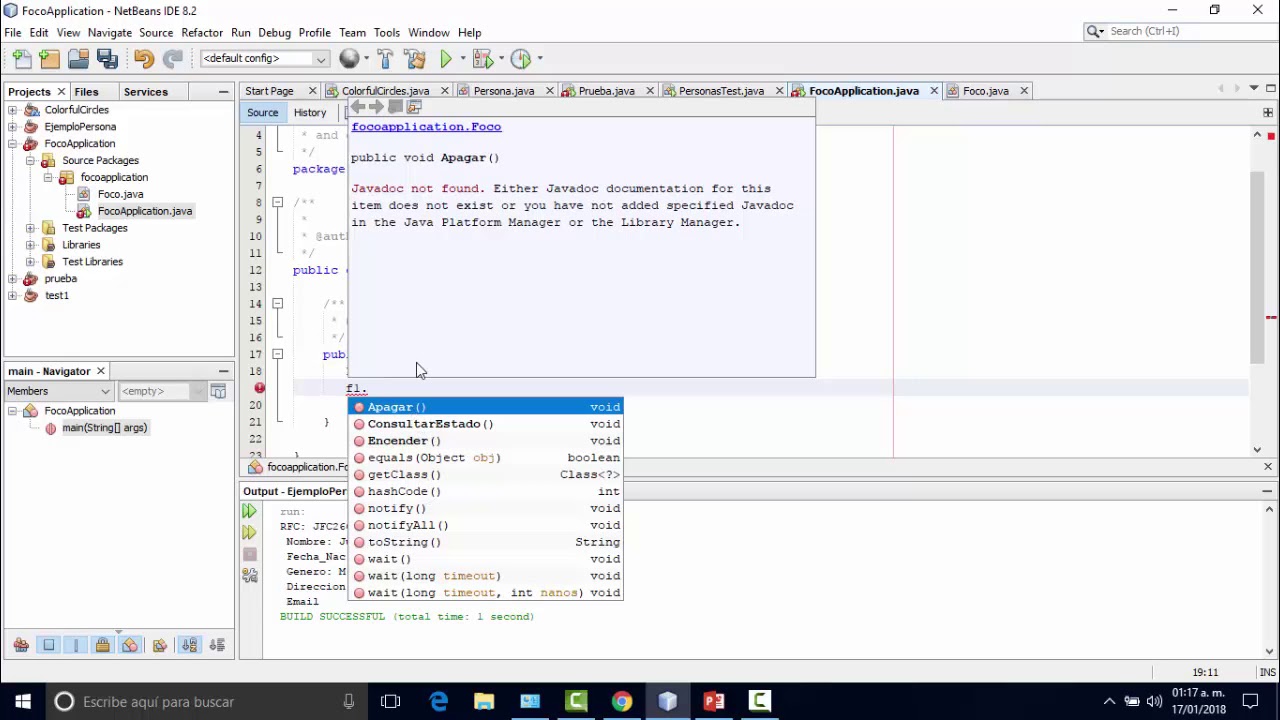Toggle Show Non-Public Members lock filter
This screenshot has width=1280, height=720.
click(x=102, y=645)
